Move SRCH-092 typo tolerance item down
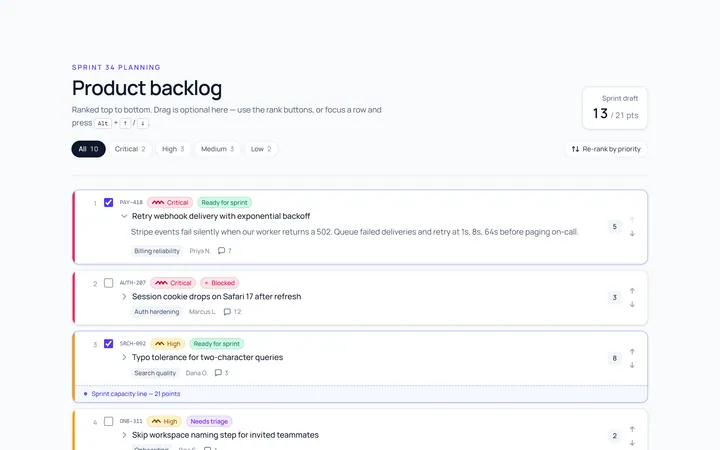This screenshot has width=720, height=450. (632, 365)
